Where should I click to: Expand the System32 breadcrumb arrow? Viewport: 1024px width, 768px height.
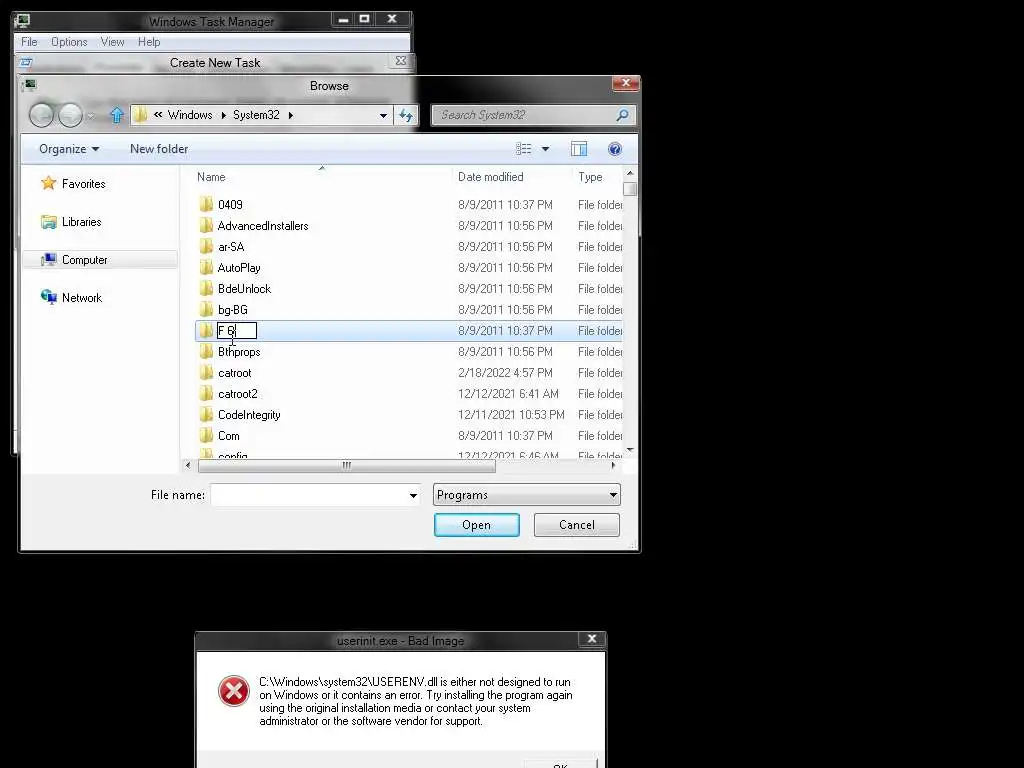291,116
